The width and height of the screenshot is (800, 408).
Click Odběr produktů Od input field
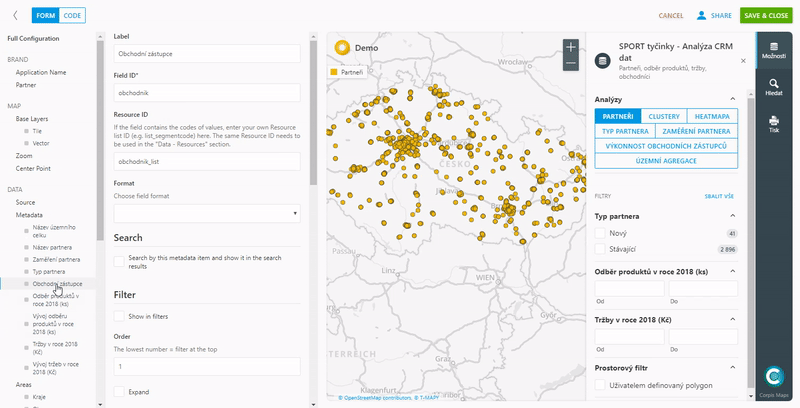(630, 288)
